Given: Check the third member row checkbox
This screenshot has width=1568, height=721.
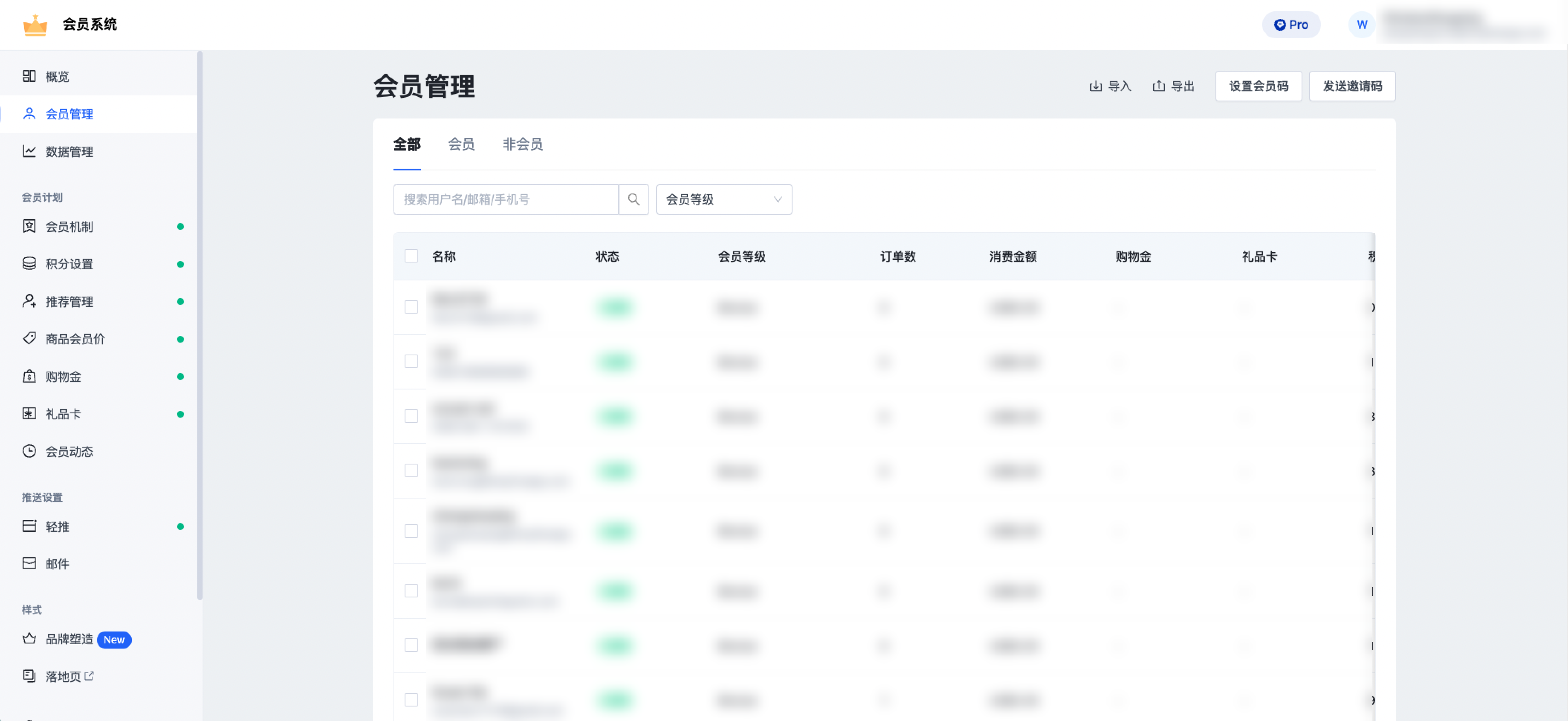Looking at the screenshot, I should tap(411, 416).
